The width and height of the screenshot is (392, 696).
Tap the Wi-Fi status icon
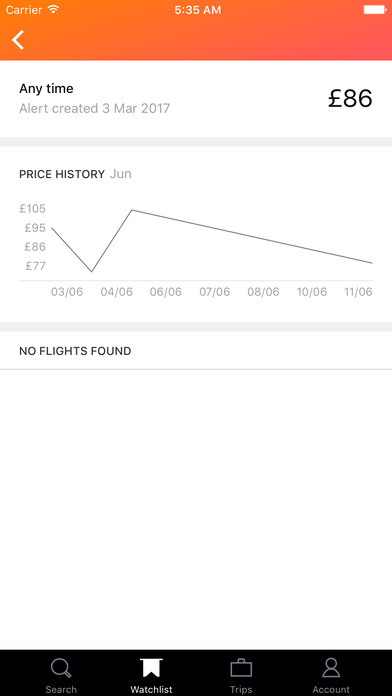[x=54, y=9]
